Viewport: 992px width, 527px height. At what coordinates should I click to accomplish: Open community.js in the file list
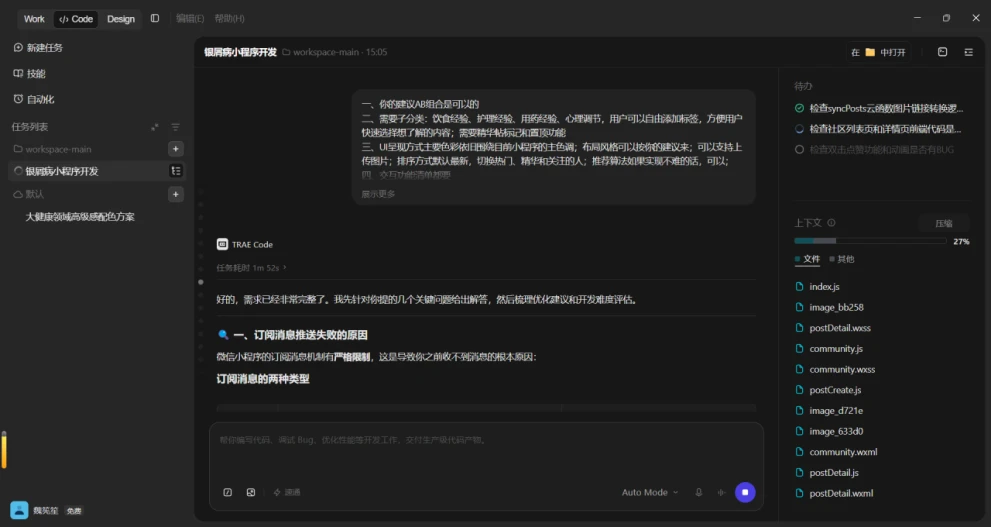tap(836, 349)
